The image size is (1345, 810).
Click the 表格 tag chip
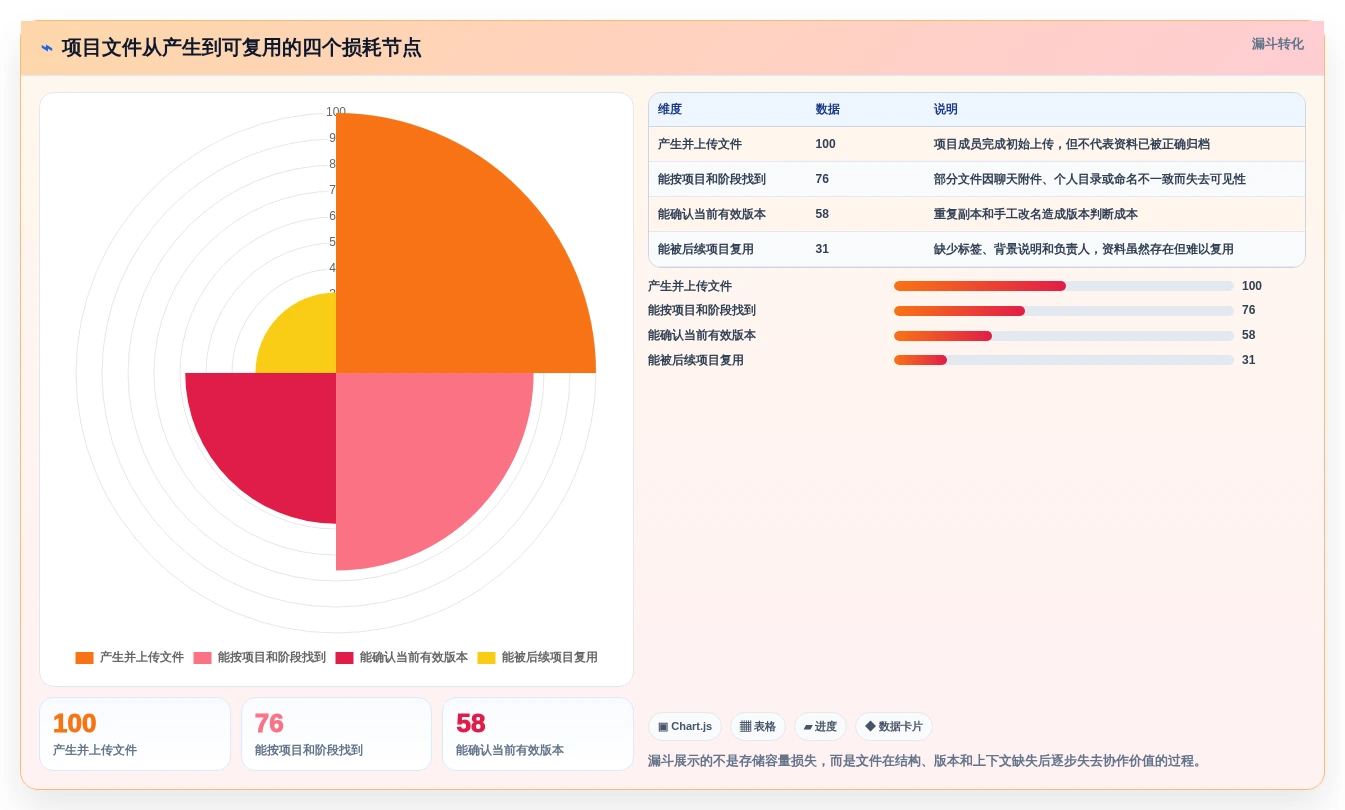coord(758,727)
